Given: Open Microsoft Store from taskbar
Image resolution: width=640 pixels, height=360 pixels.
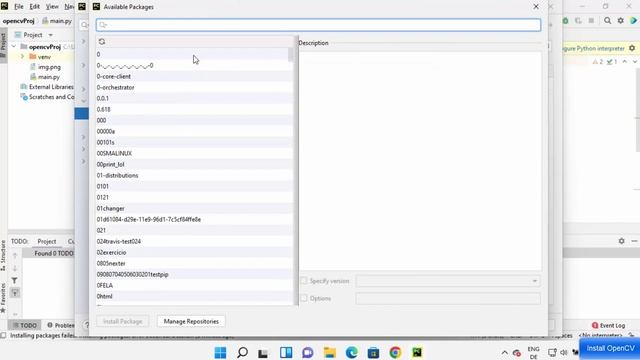Looking at the screenshot, I should click(373, 352).
